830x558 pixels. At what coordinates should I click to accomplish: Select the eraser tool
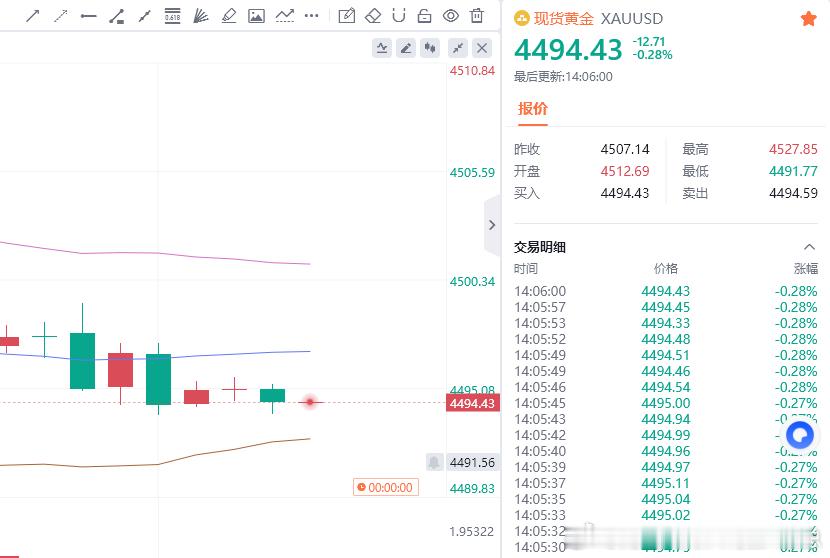[373, 16]
